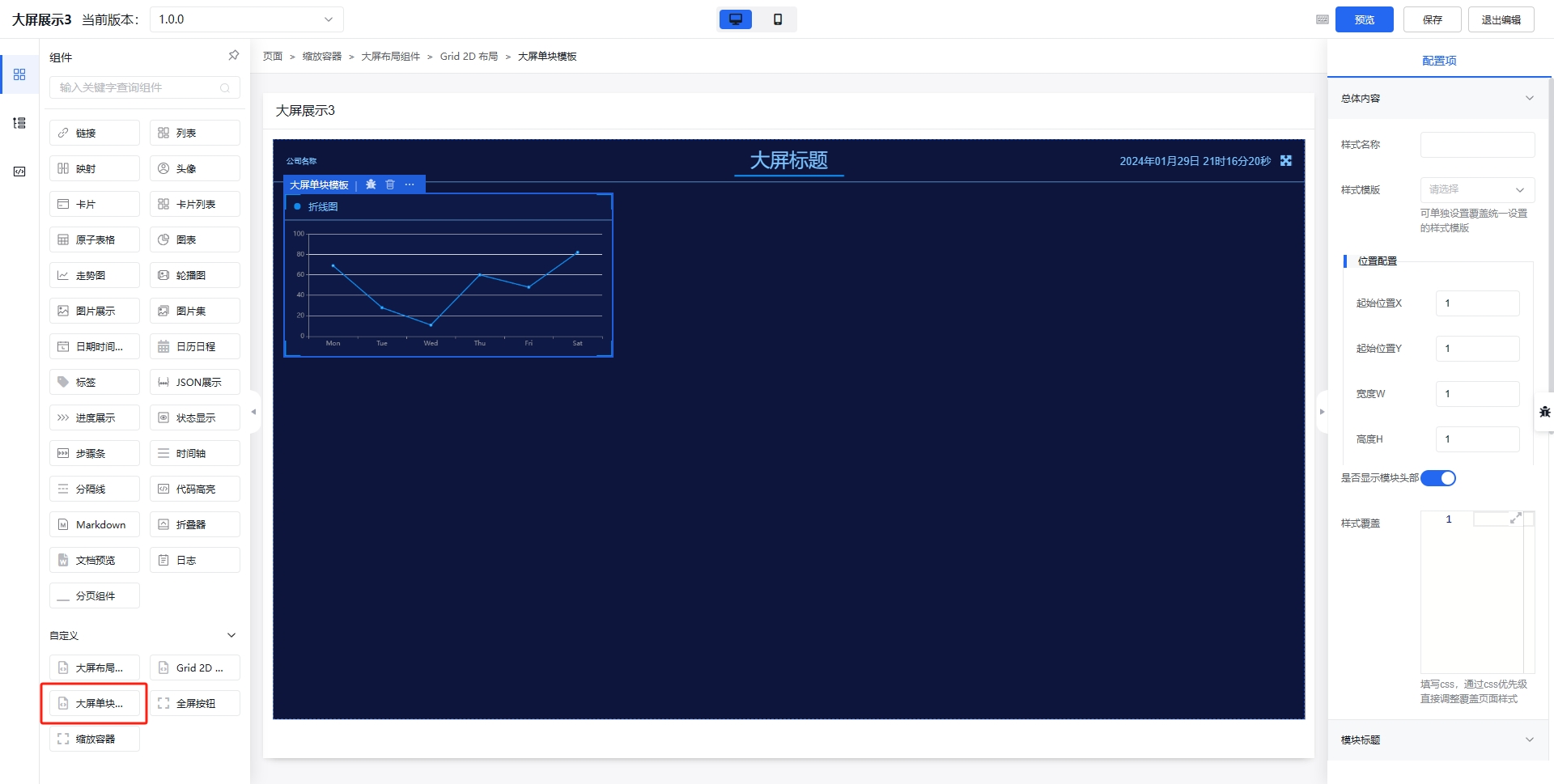
Task: Open outline tree sidebar icon
Action: (x=19, y=123)
